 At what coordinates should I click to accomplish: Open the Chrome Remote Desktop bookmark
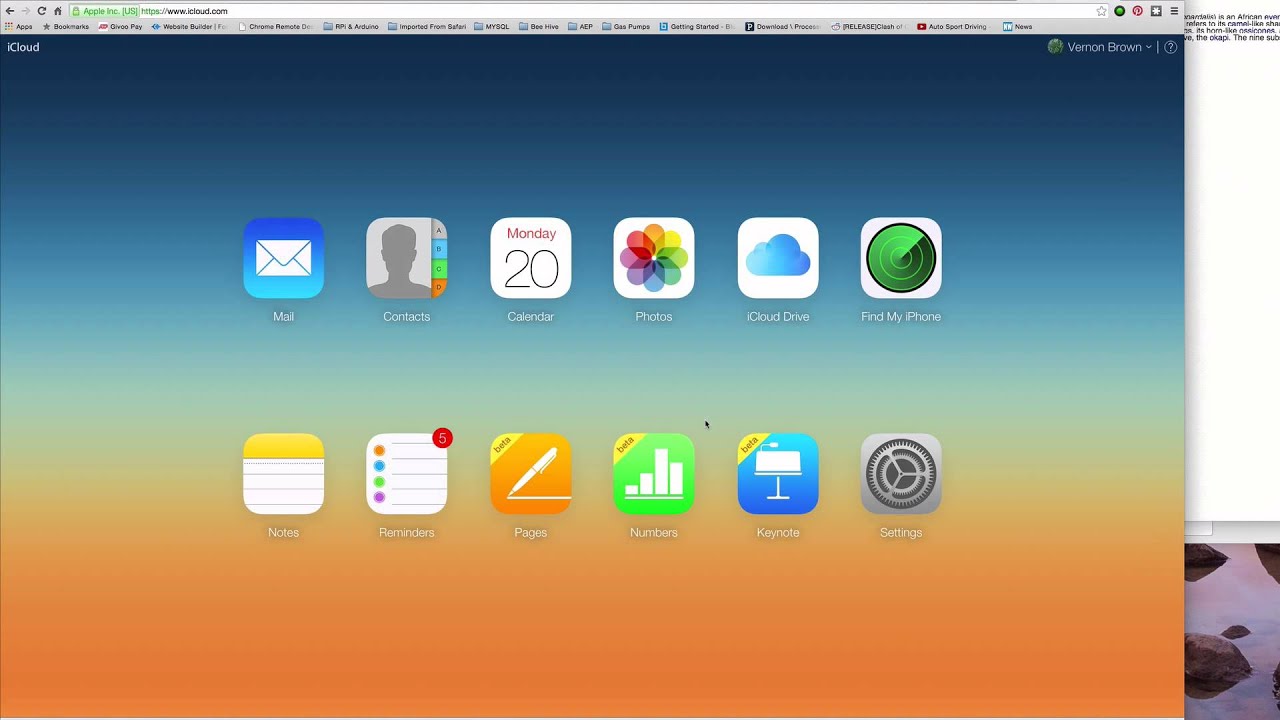tap(275, 27)
